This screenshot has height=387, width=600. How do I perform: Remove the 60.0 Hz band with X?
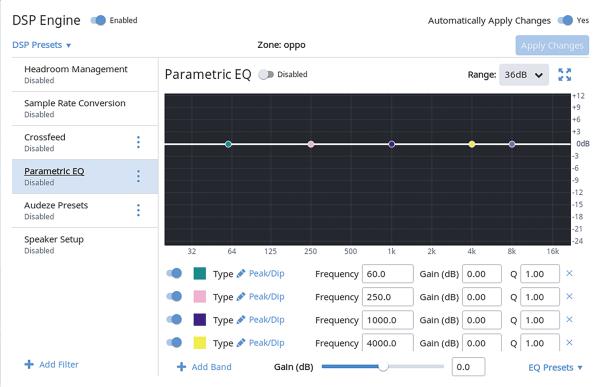tap(569, 273)
